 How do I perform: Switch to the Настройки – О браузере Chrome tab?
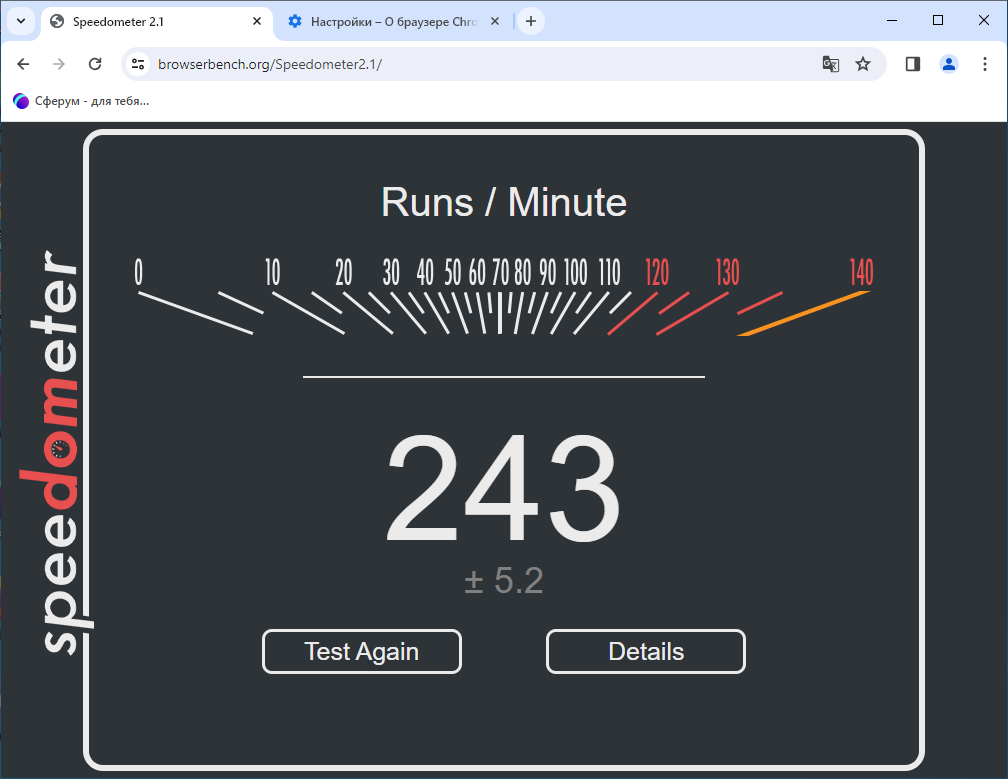coord(393,21)
